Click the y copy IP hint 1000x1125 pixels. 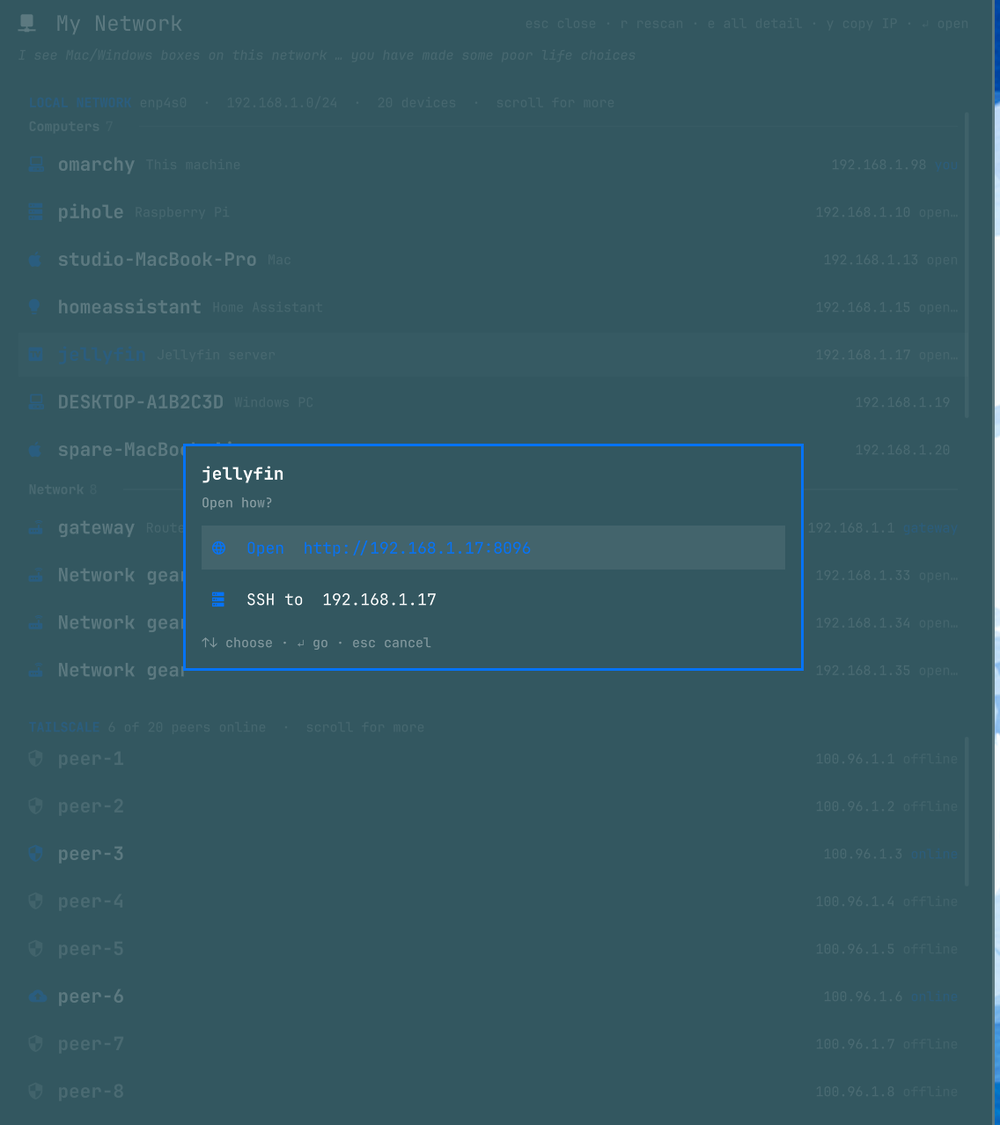(x=862, y=24)
